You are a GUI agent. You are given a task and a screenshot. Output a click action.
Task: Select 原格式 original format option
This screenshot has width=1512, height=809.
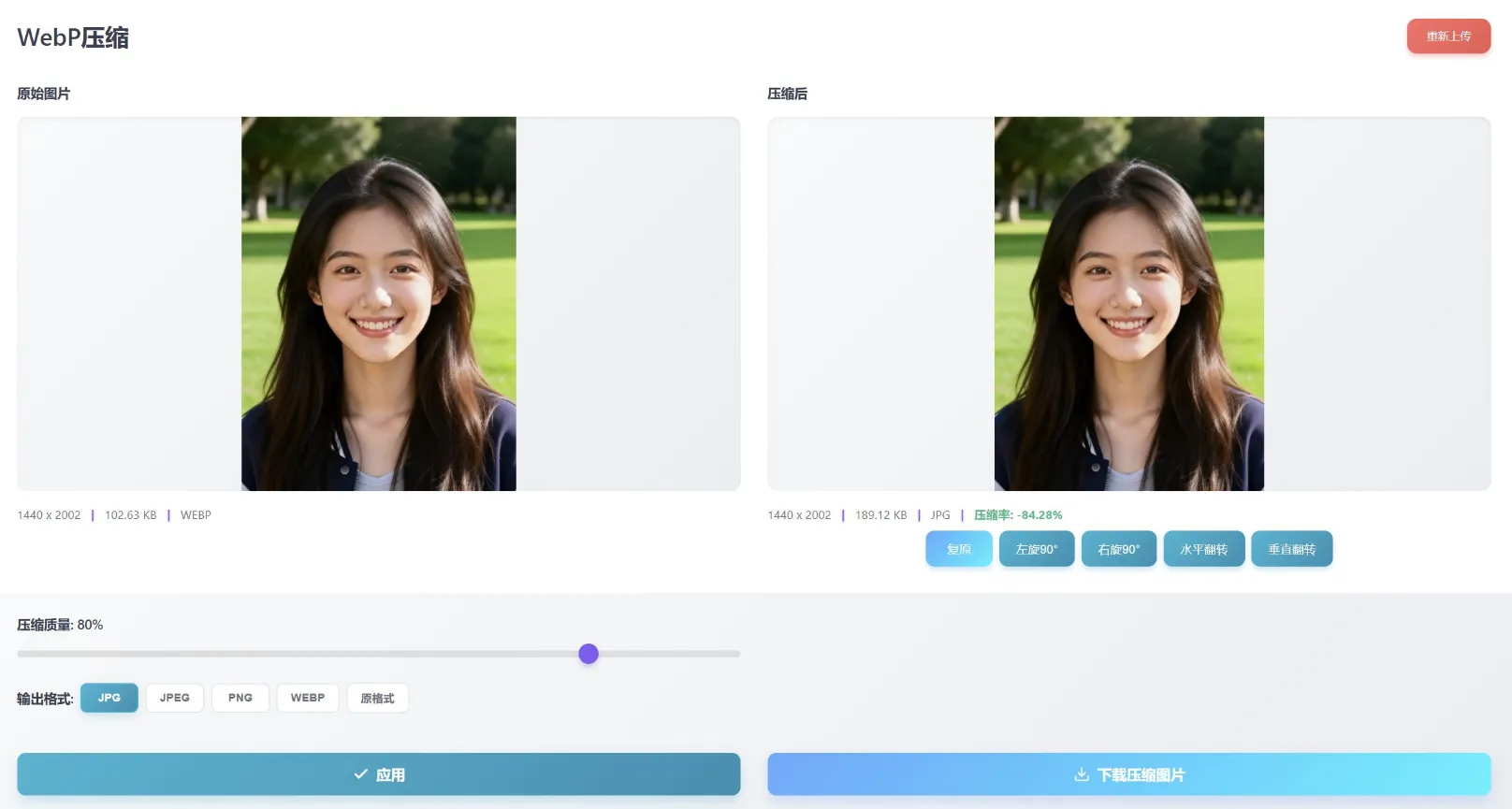(378, 698)
